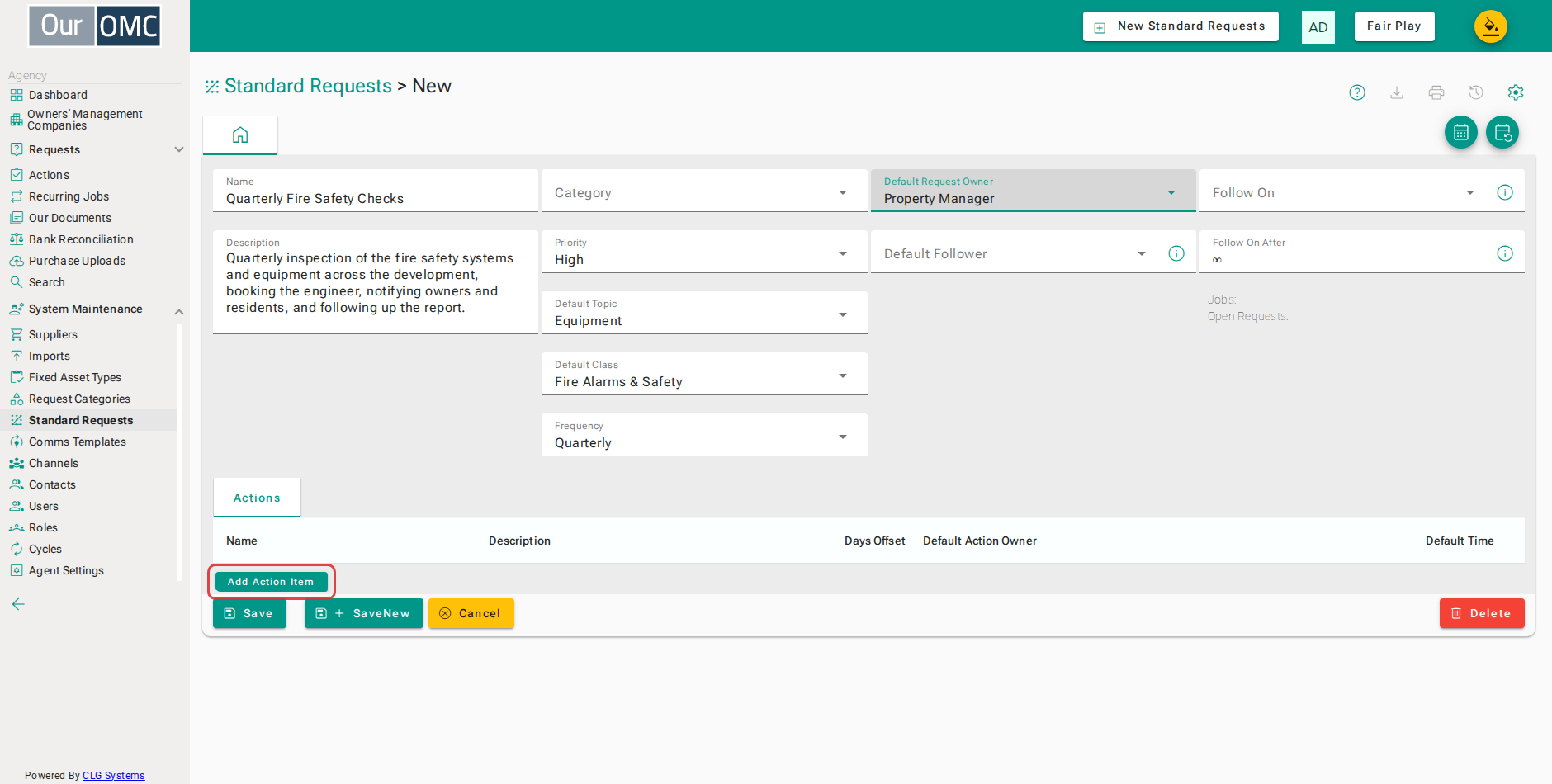Show info for Follow On After field
Viewport: 1552px width, 784px height.
click(1505, 253)
